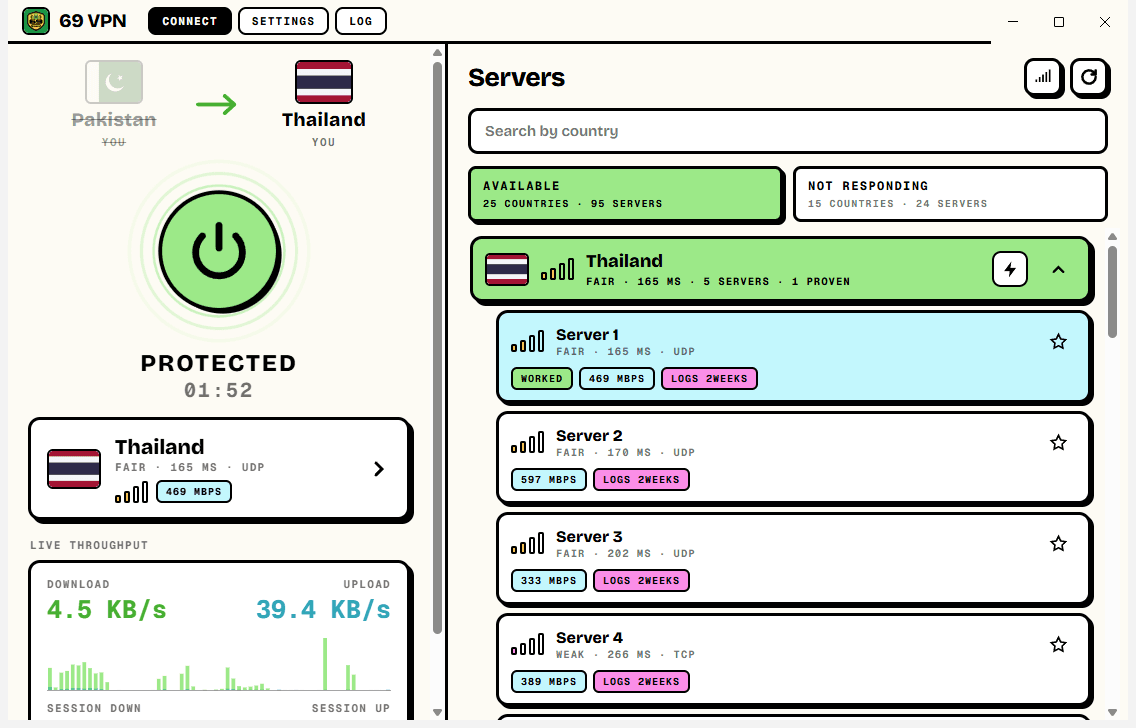Click the 469 MBPS badge in connection card
The image size is (1136, 728).
193,491
